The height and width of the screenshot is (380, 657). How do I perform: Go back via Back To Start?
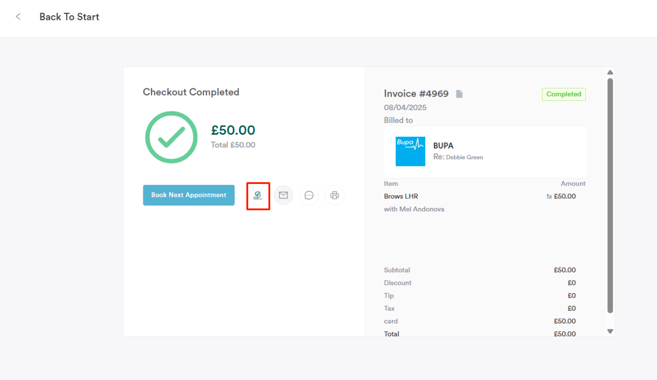(x=69, y=17)
